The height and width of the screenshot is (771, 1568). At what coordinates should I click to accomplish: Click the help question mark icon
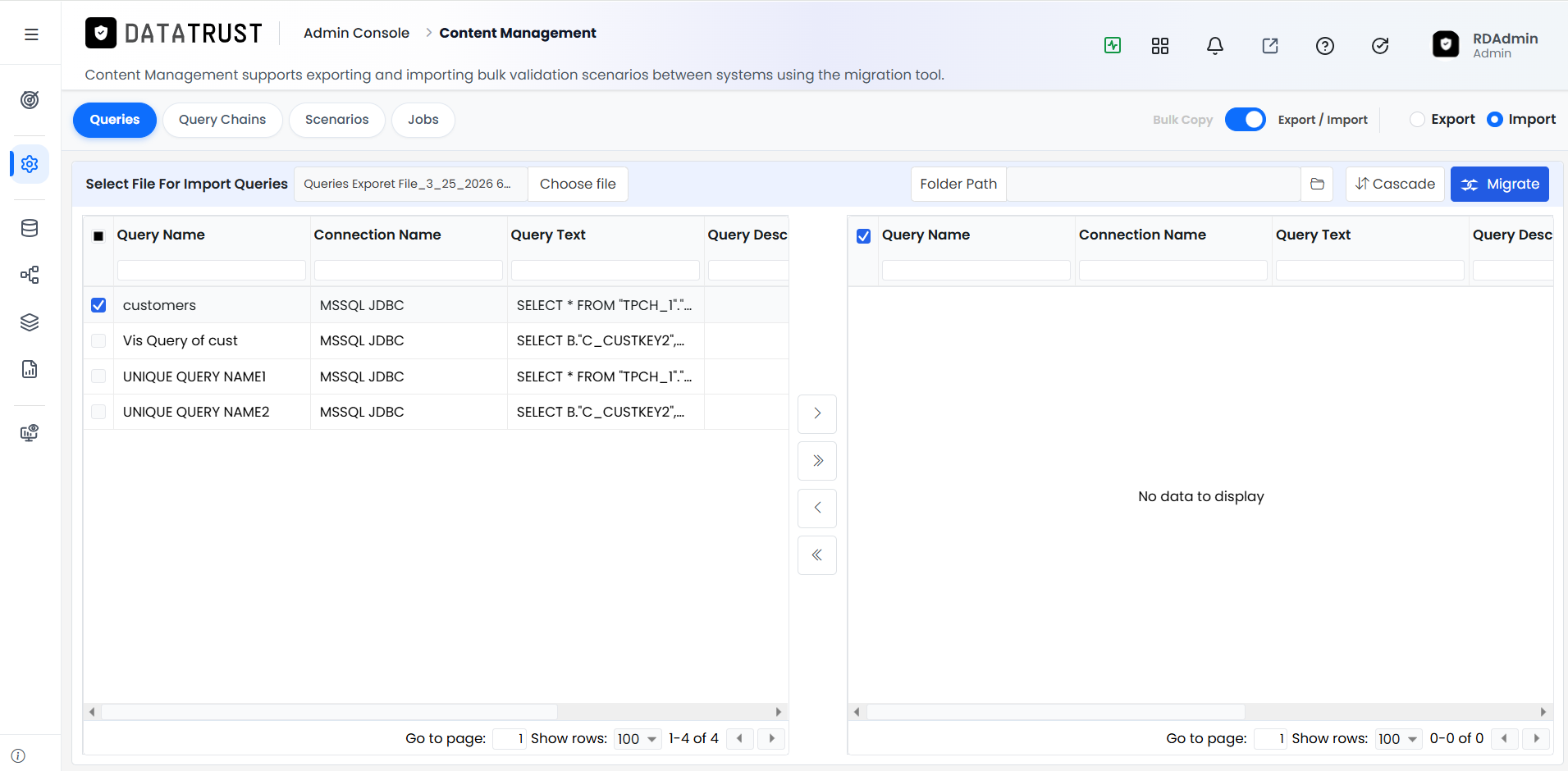[1325, 46]
